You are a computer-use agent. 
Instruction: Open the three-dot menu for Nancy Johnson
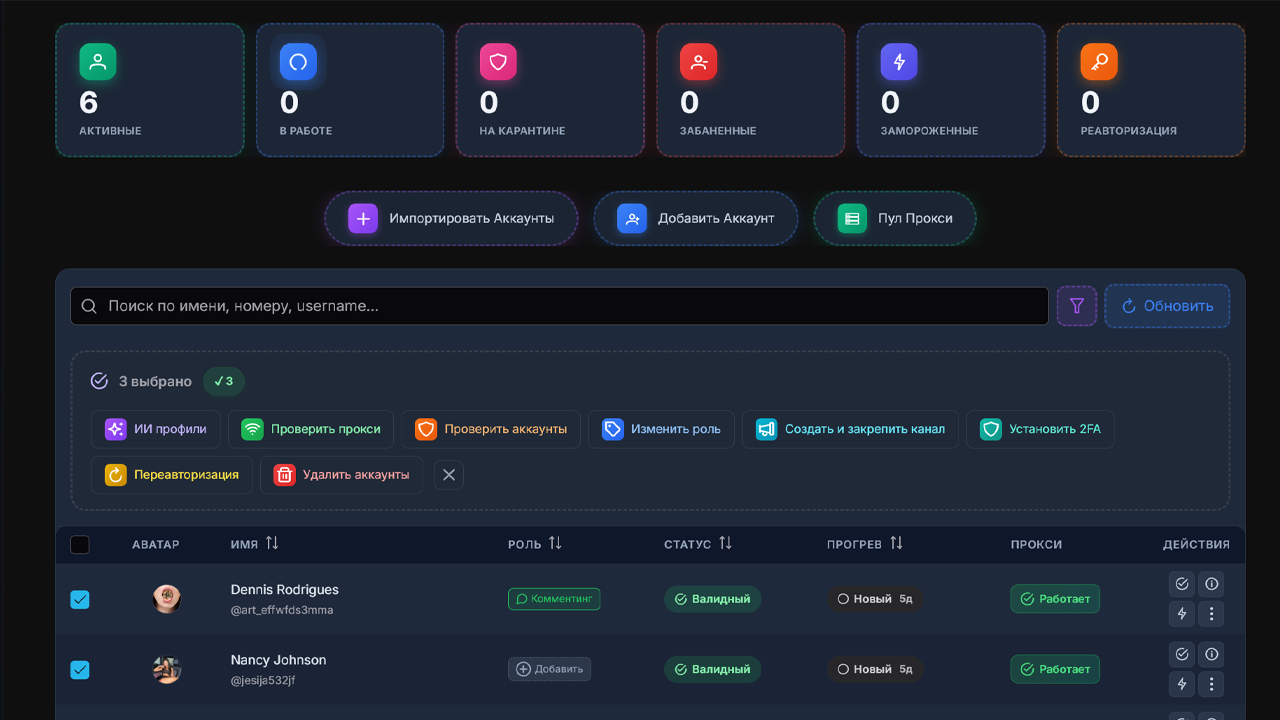point(1211,684)
